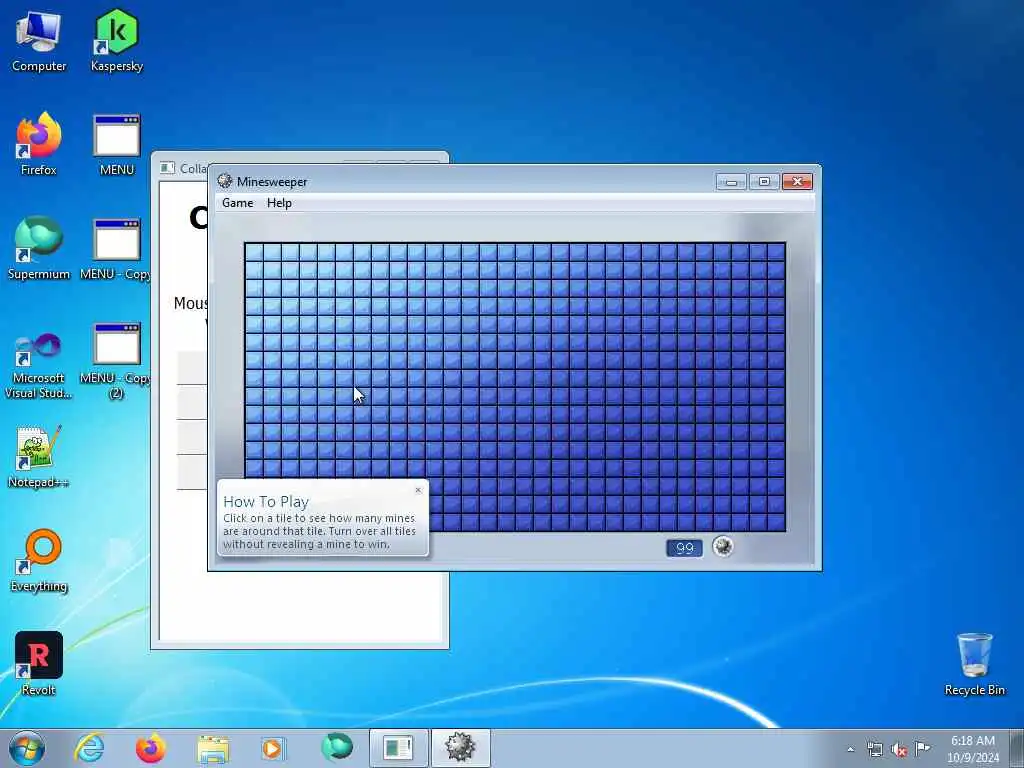Launch Supermium from the taskbar

pos(337,748)
